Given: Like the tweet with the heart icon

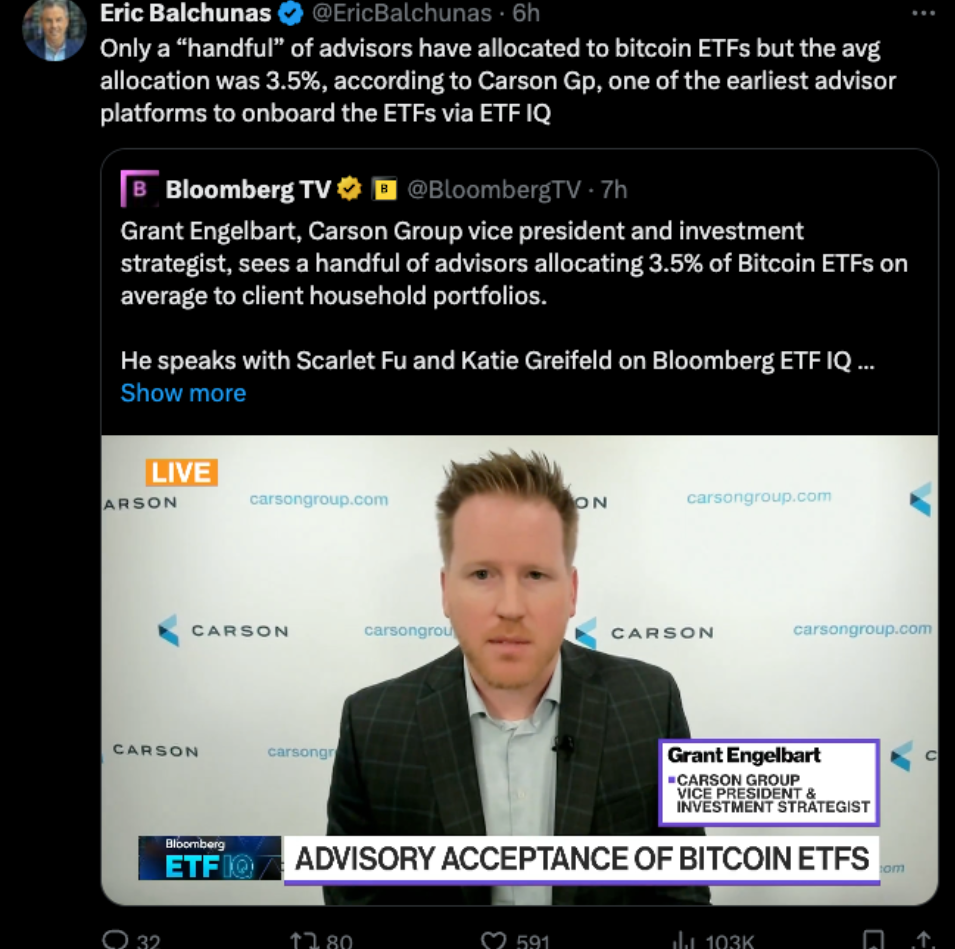Looking at the screenshot, I should pyautogui.click(x=495, y=939).
